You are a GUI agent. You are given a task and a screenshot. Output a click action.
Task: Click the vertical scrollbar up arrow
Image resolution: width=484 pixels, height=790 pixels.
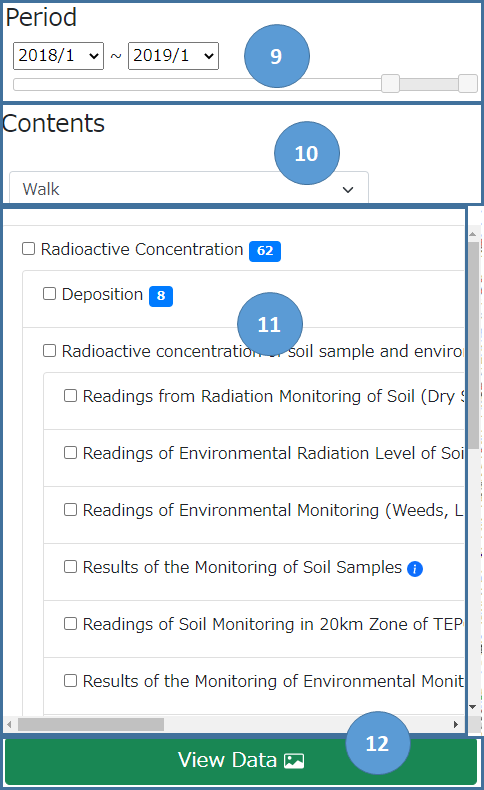(x=473, y=234)
